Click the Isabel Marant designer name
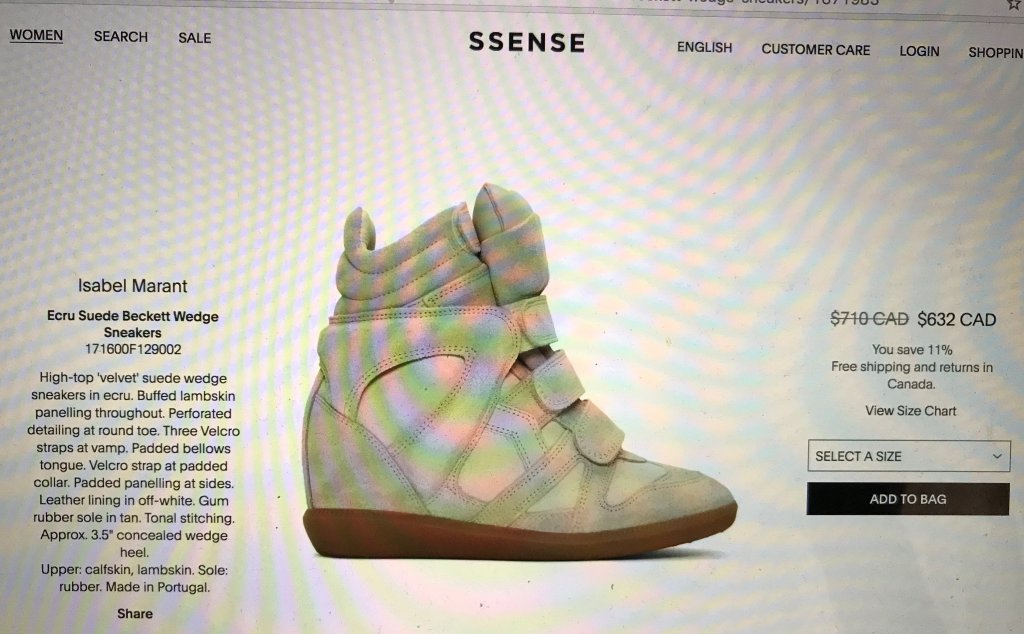 coord(133,286)
